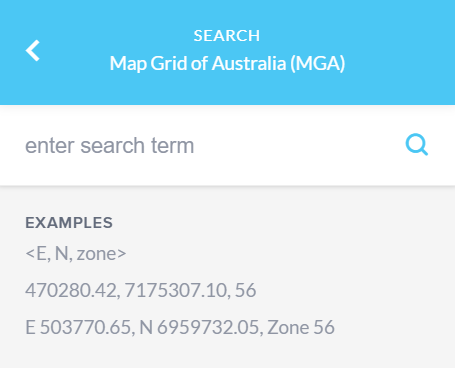Click the word 'zone>' in the format hint
The image size is (455, 368).
(101, 254)
